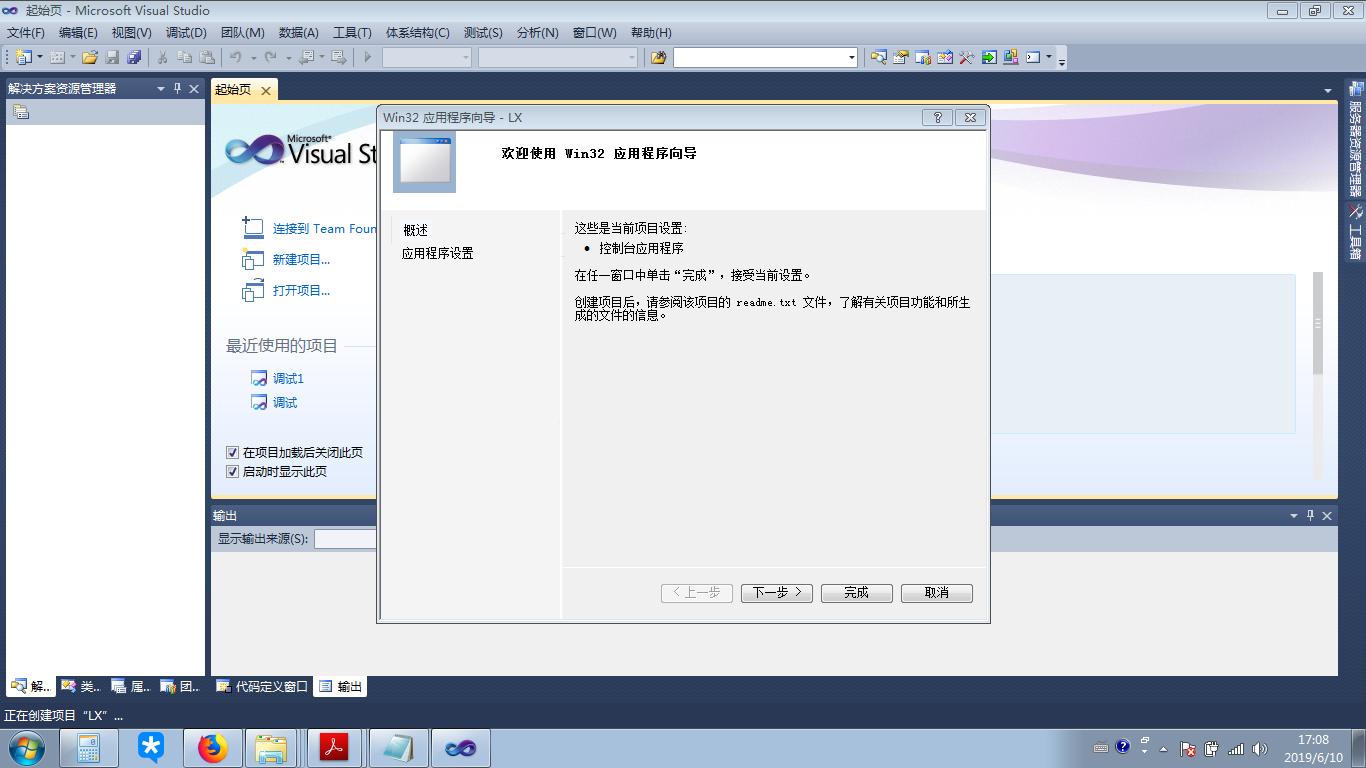Open the Output panel options chevron
Image resolution: width=1366 pixels, height=768 pixels.
coord(1292,515)
